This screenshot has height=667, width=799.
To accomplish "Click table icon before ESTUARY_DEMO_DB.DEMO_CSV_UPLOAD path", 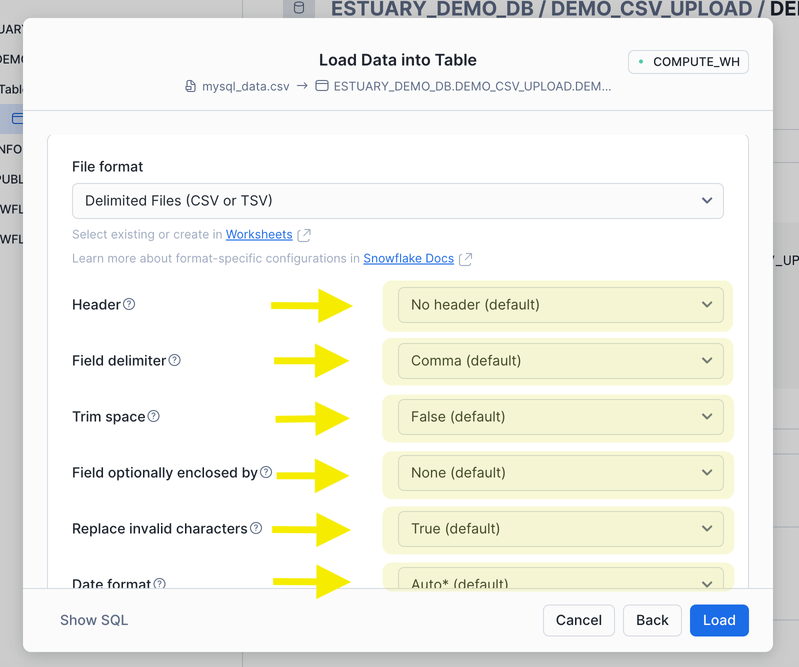I will [x=322, y=86].
